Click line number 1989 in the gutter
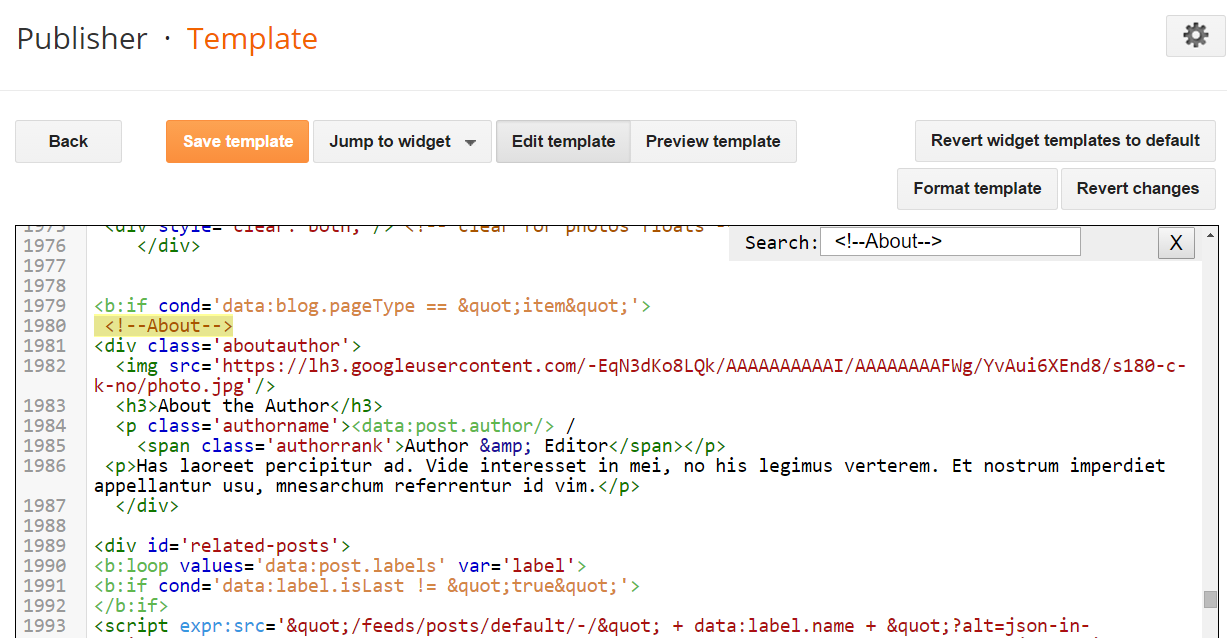1227x638 pixels. (45, 546)
